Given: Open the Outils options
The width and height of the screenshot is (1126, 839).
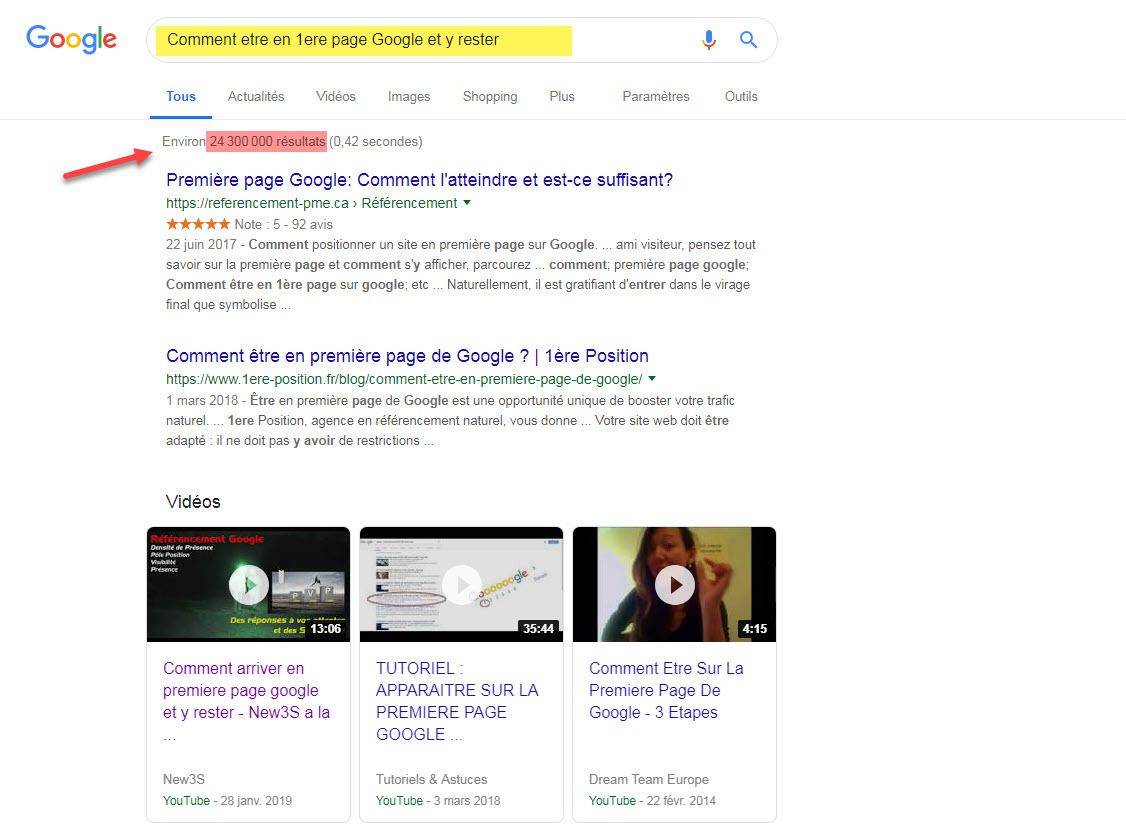Looking at the screenshot, I should tap(741, 96).
